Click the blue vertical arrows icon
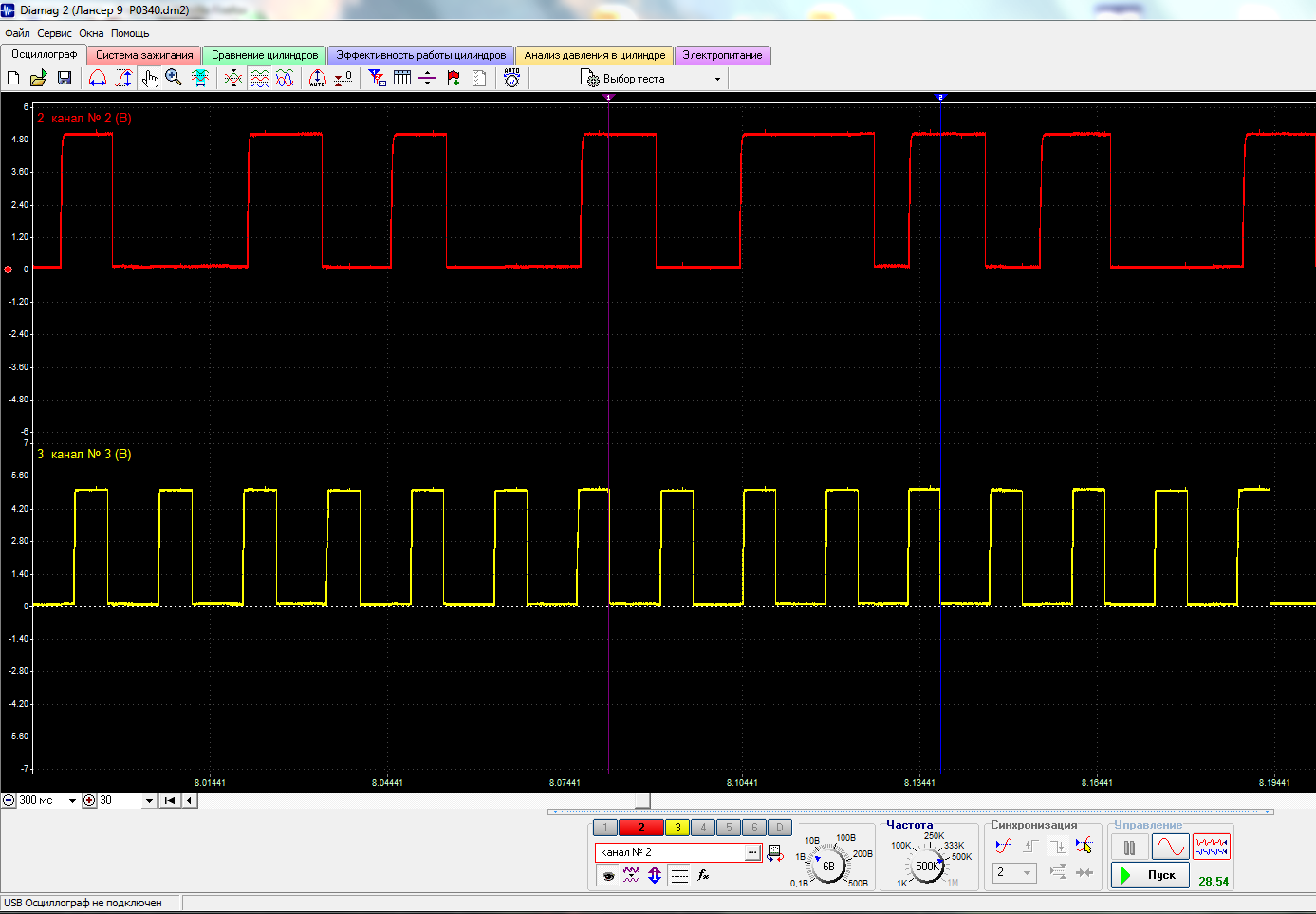 click(x=655, y=875)
